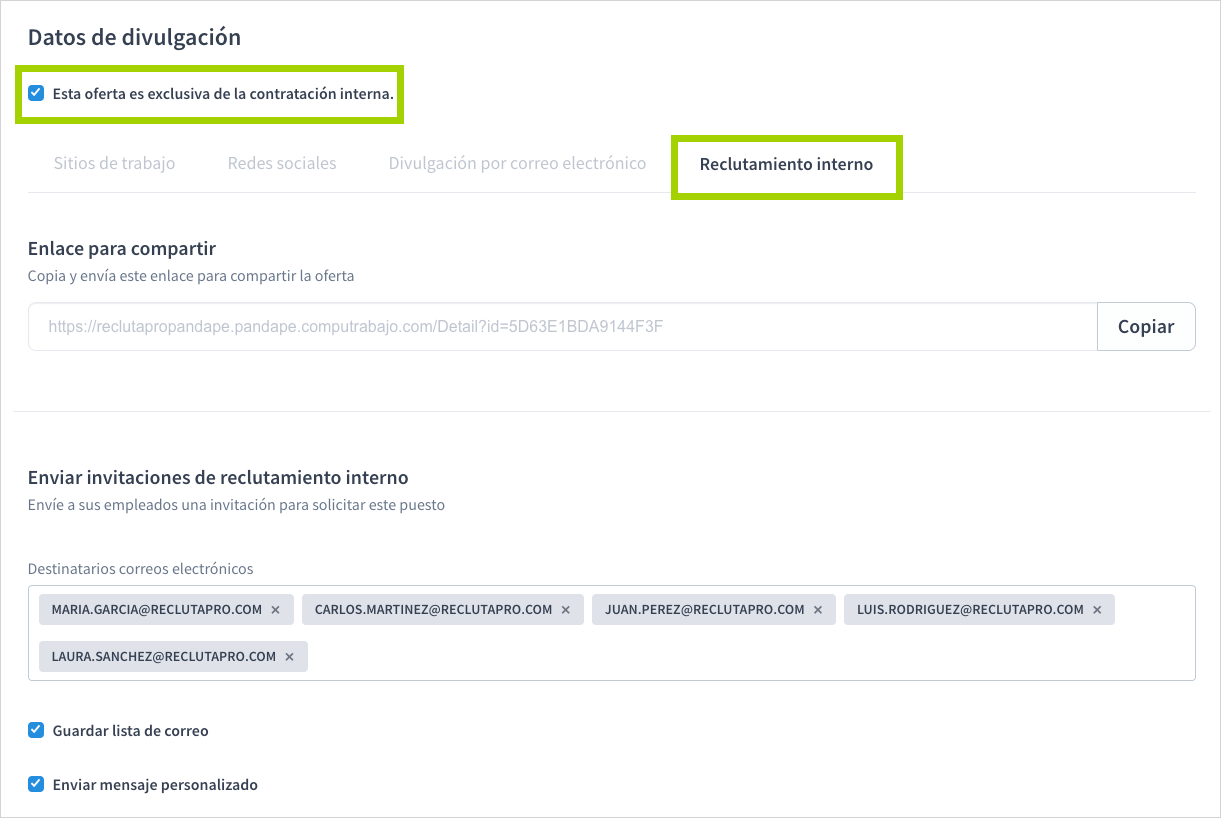Open Reclutamiento interno tab
The image size is (1221, 818).
(786, 164)
